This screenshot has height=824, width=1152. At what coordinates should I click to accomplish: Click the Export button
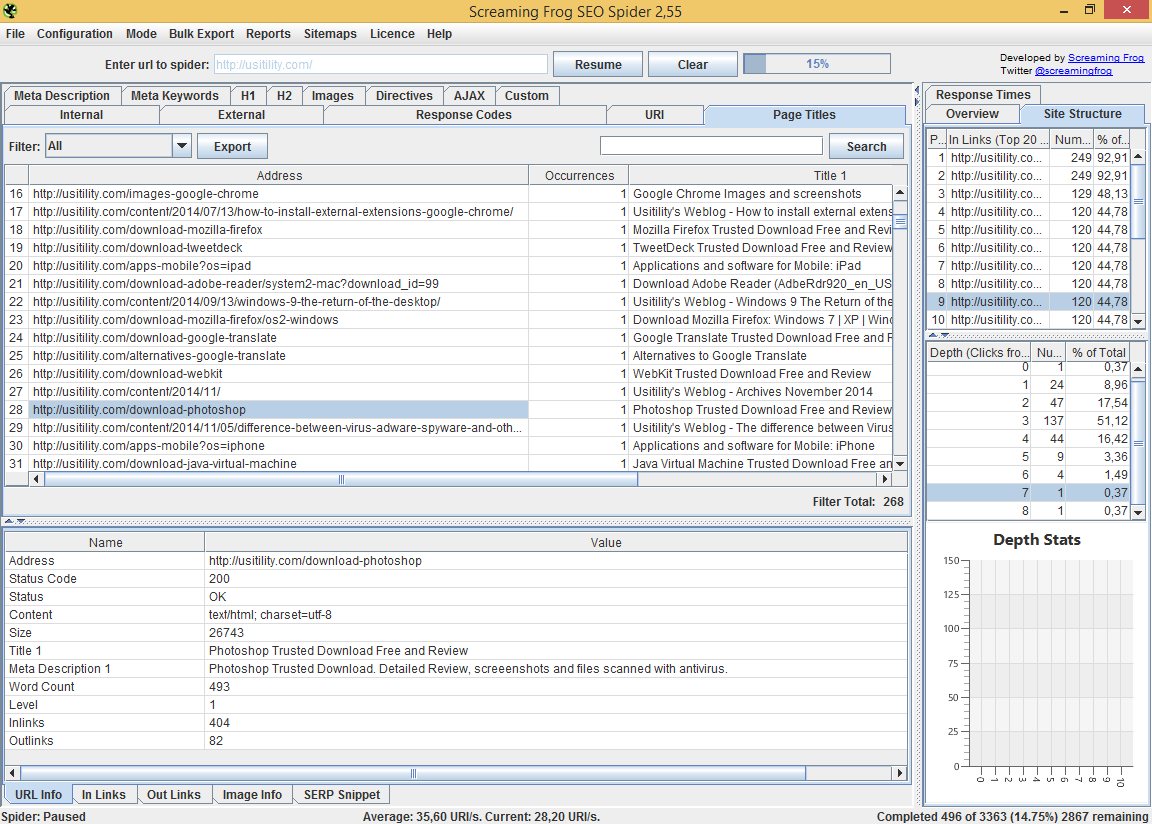click(232, 146)
